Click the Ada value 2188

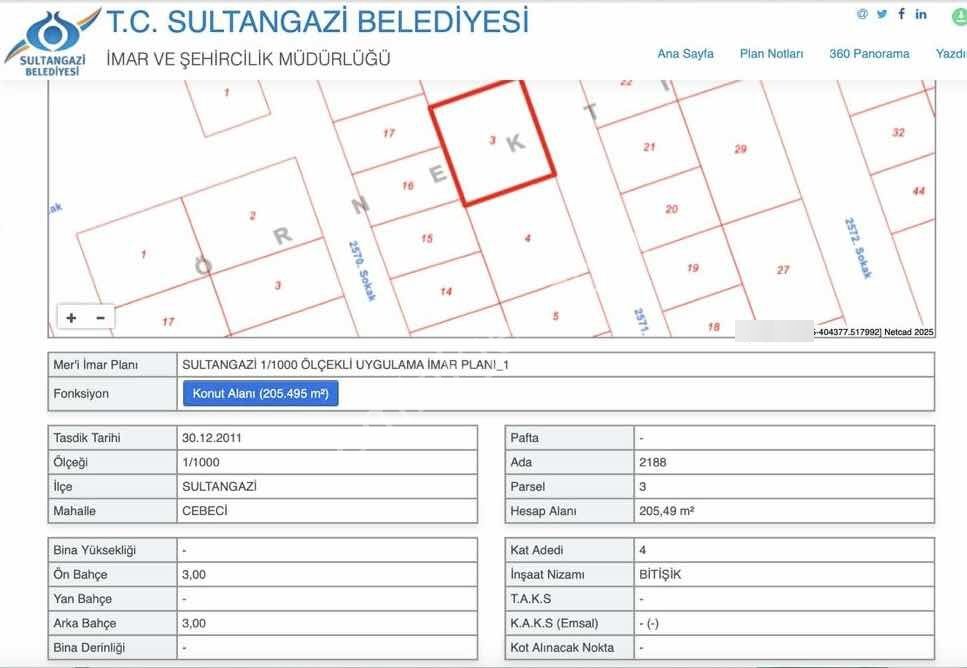pyautogui.click(x=652, y=462)
